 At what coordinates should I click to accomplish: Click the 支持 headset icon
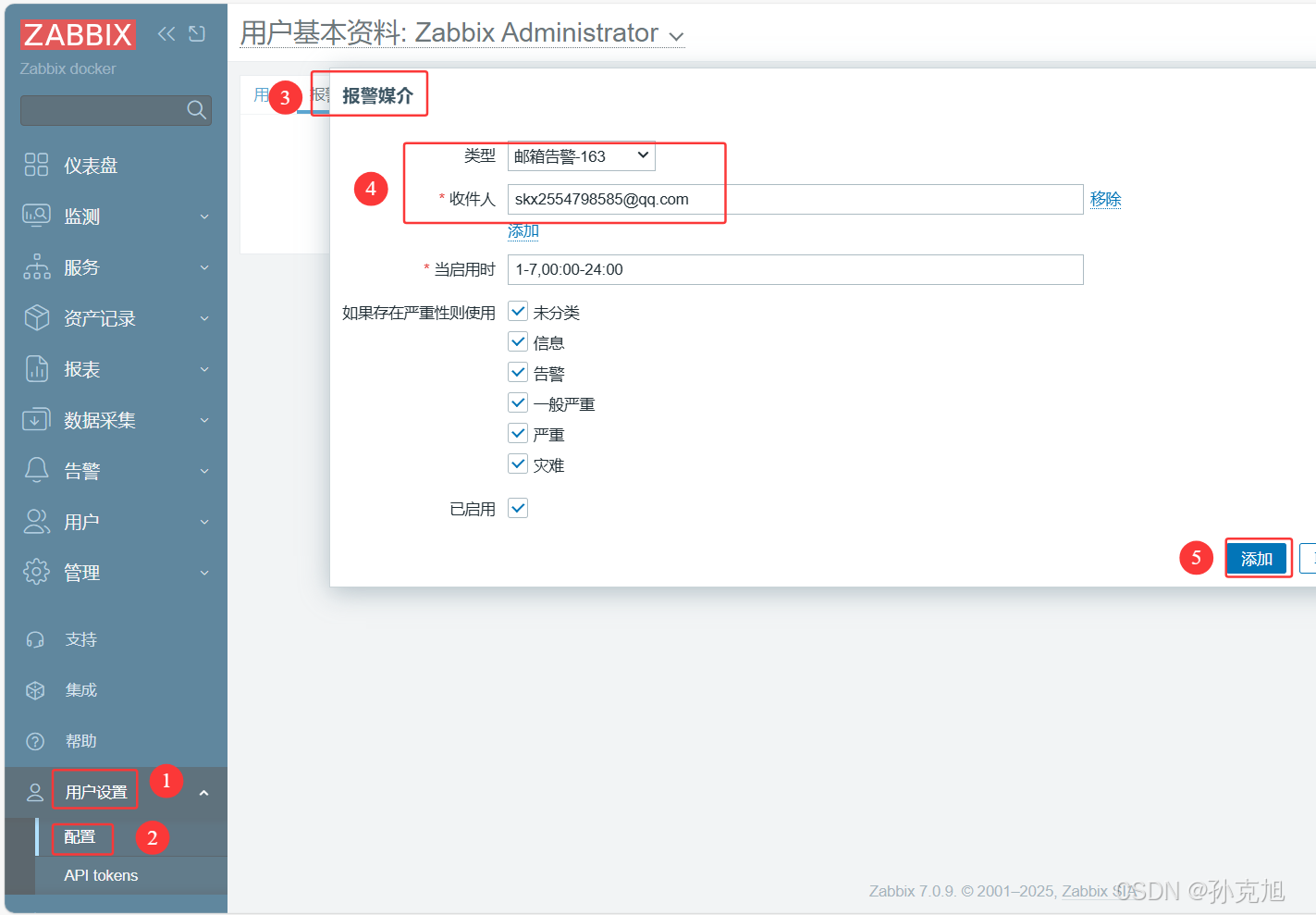click(x=35, y=639)
